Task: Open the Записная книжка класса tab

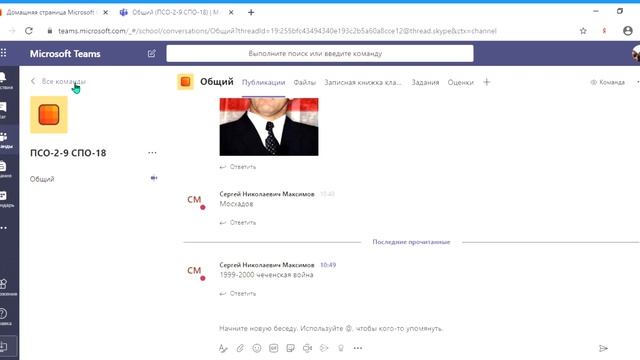Action: pyautogui.click(x=363, y=82)
